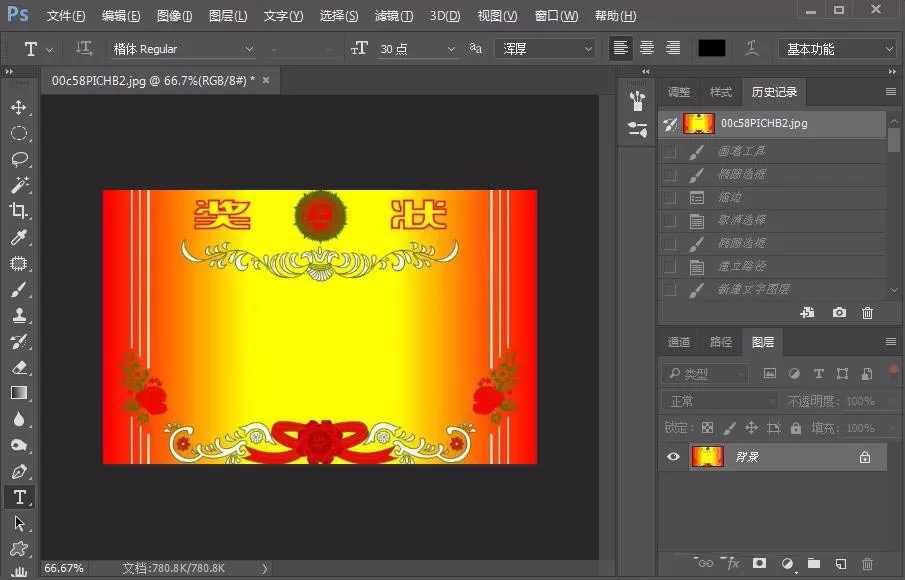
Task: Select the Magic Wand tool
Action: pos(18,185)
